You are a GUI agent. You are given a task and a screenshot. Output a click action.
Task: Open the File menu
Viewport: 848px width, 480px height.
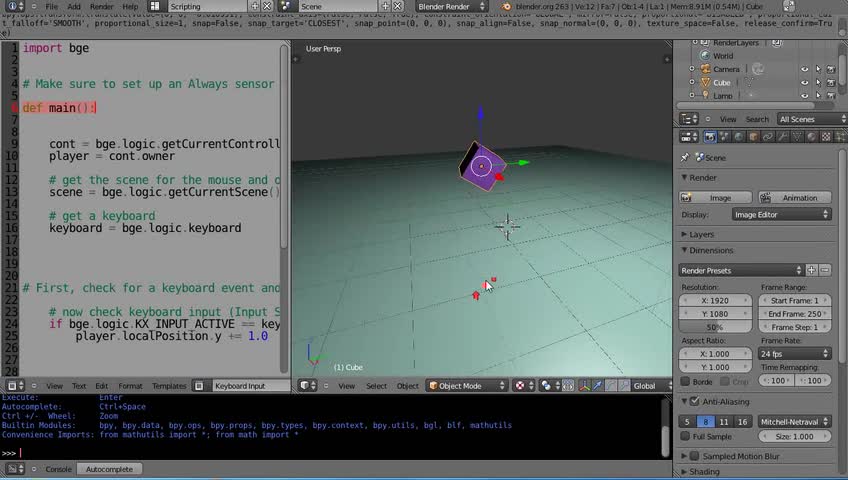coord(51,6)
